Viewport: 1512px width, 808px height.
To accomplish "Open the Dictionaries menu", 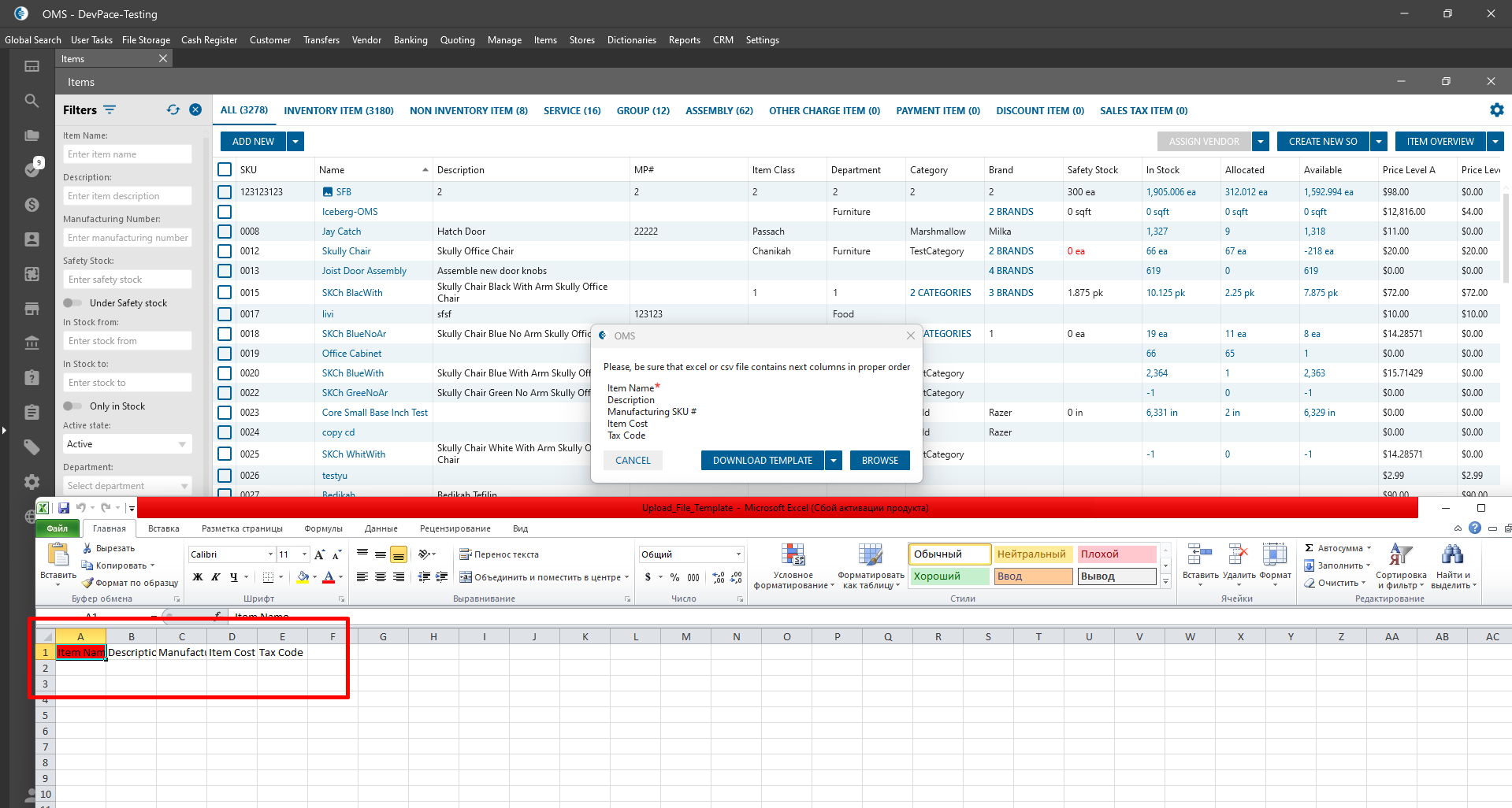I will (x=631, y=40).
